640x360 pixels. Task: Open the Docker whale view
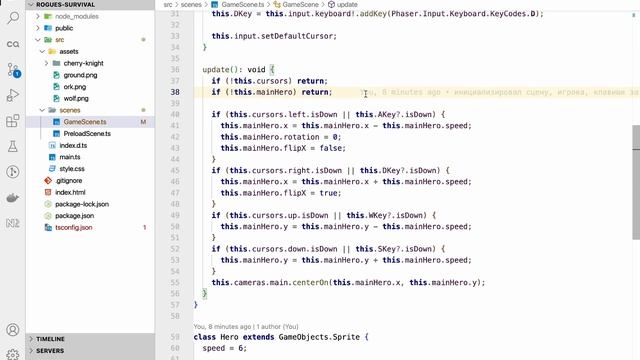[13, 198]
